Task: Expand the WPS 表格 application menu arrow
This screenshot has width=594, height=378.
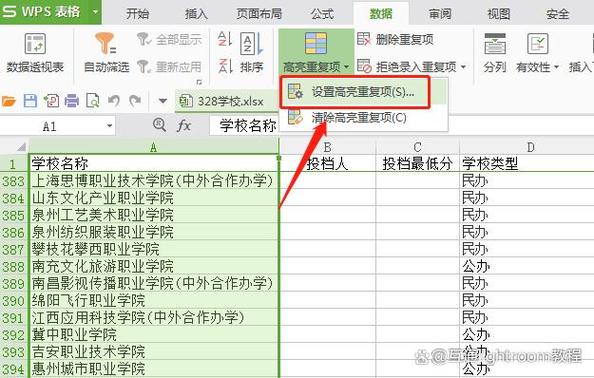Action: click(x=95, y=12)
